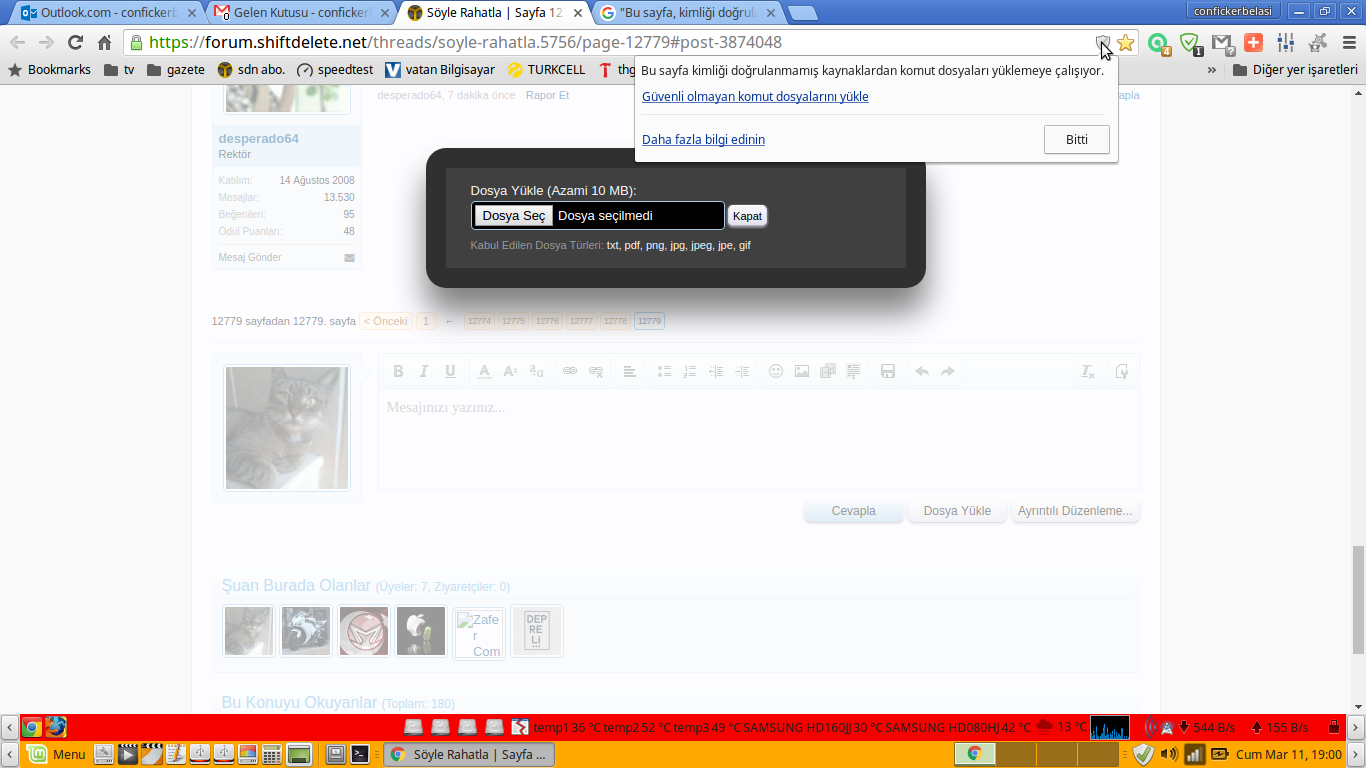Switch to the Gelen Kutusu Gmail tab
Viewport: 1366px width, 768px height.
tap(302, 13)
